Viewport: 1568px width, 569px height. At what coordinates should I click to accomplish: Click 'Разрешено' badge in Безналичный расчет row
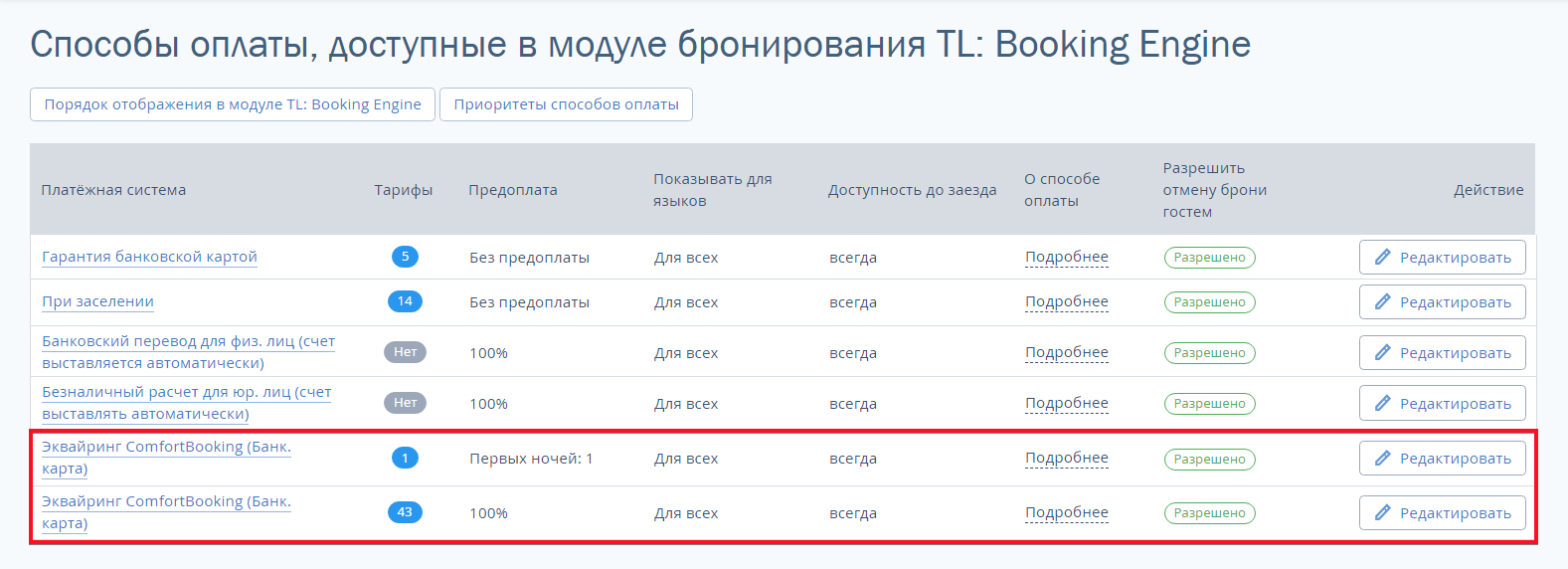click(1210, 404)
